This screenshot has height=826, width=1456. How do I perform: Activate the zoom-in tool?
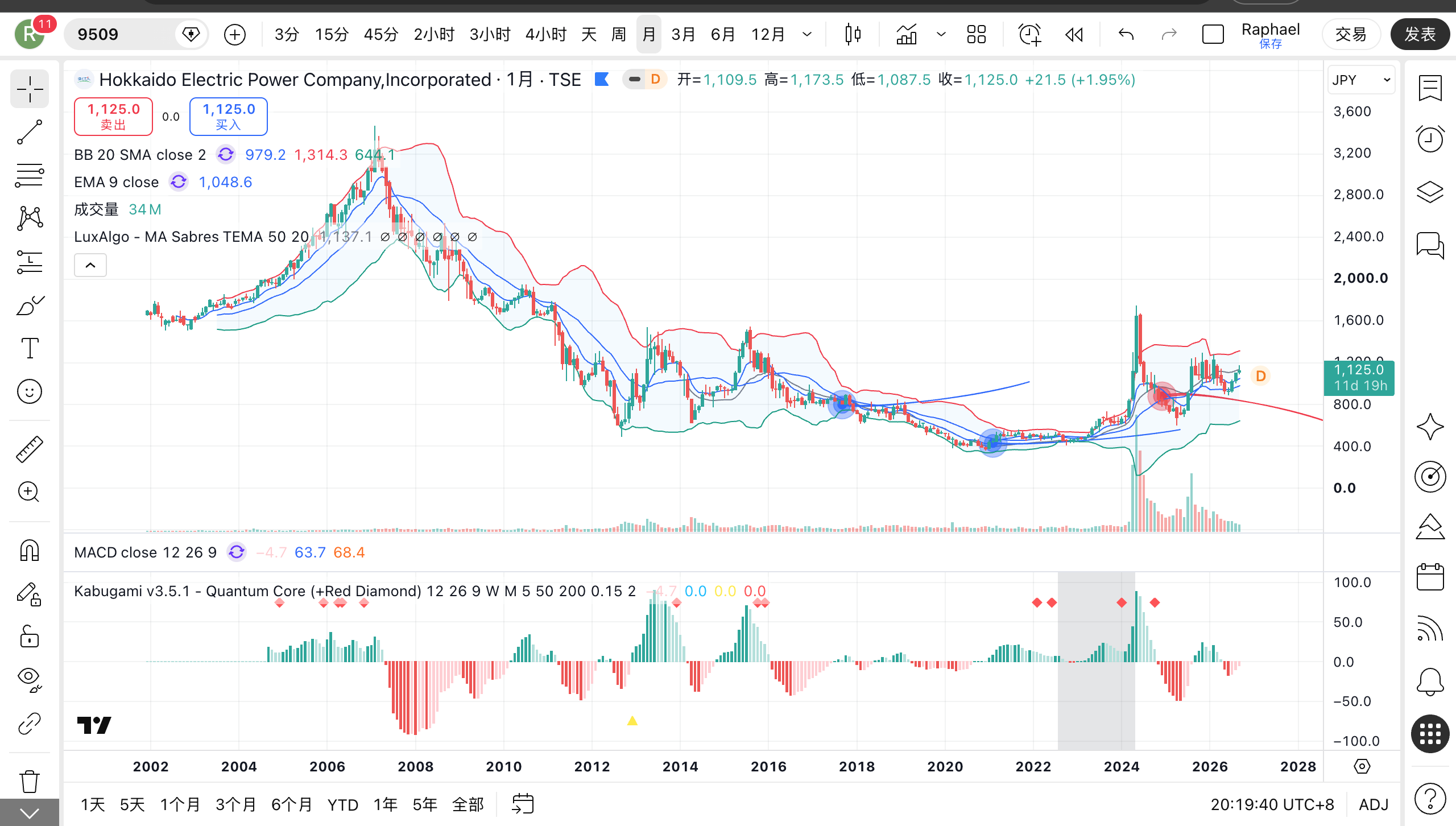point(30,492)
